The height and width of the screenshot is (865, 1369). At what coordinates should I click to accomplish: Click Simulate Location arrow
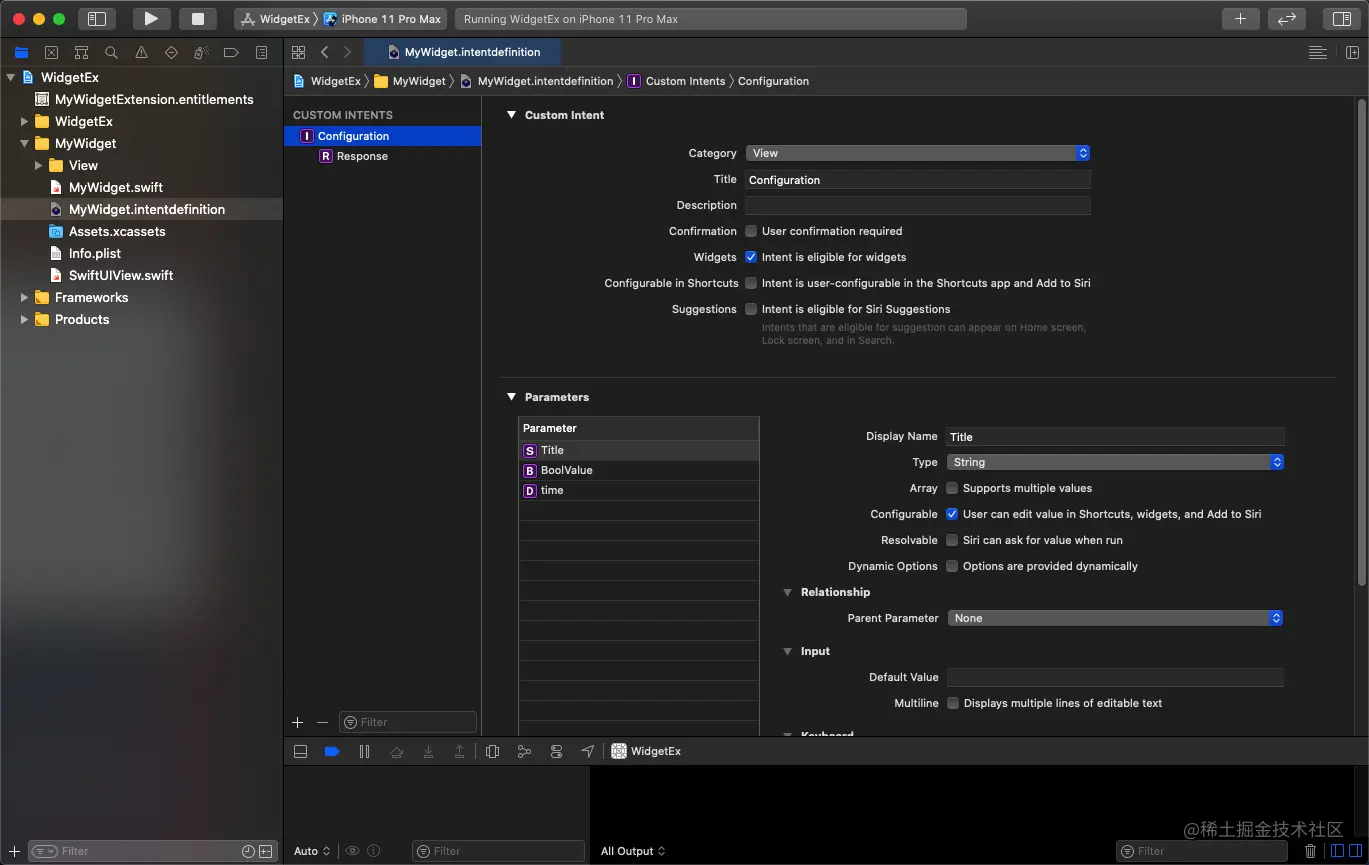(588, 751)
